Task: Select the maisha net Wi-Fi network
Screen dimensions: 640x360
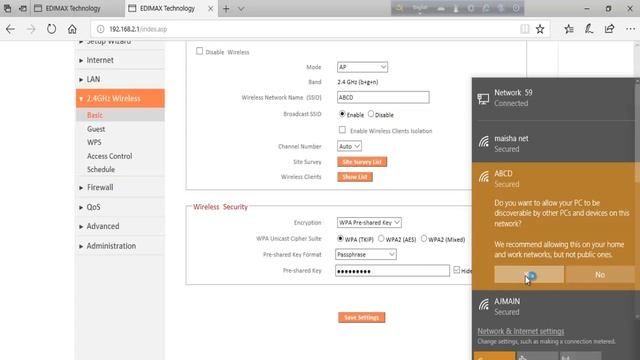Action: click(x=554, y=143)
